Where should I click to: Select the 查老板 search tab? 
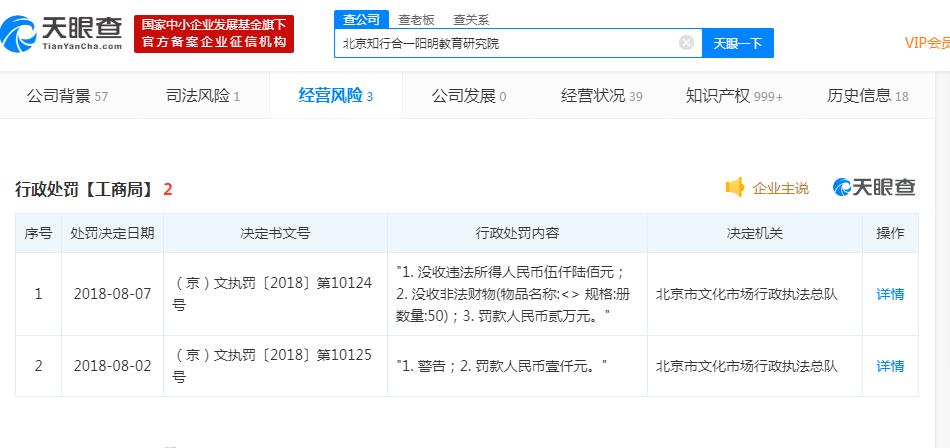[415, 18]
